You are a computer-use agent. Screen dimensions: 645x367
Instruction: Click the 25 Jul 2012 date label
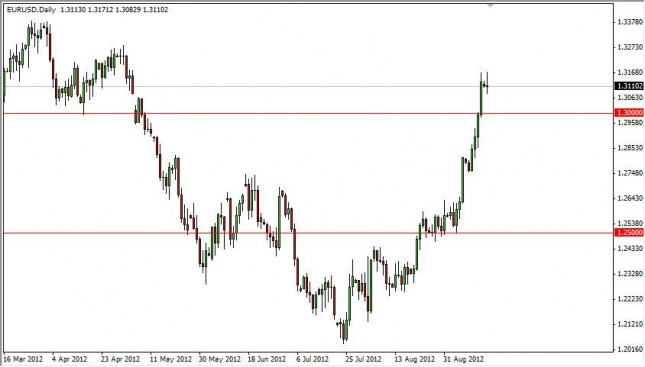pos(364,359)
